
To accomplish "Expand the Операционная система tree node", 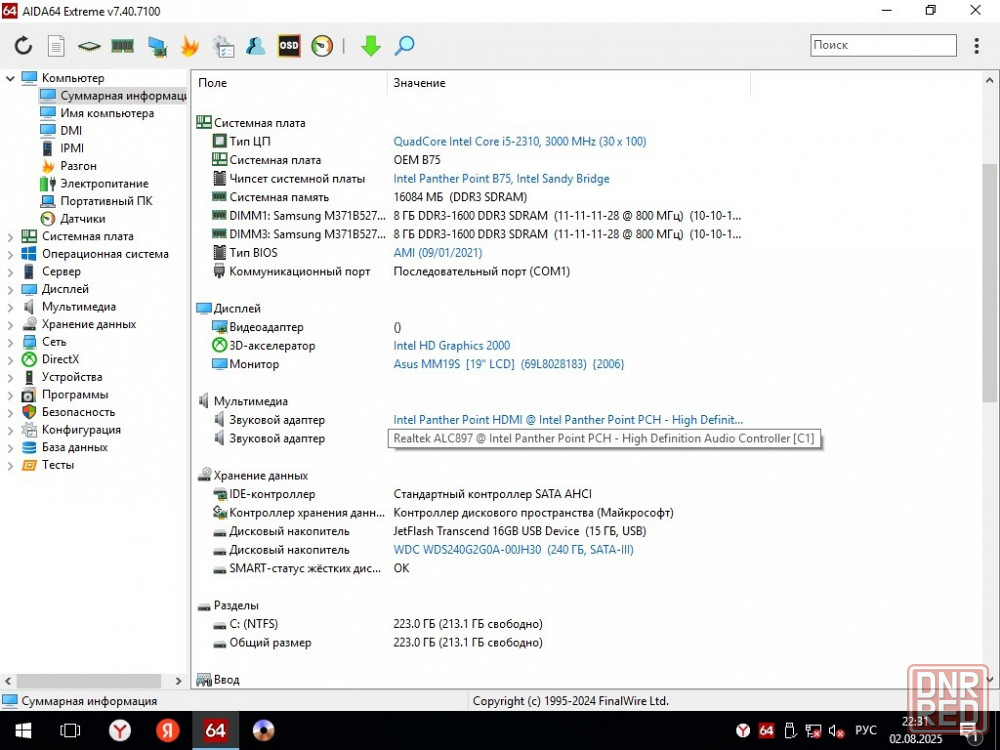I will pyautogui.click(x=10, y=254).
